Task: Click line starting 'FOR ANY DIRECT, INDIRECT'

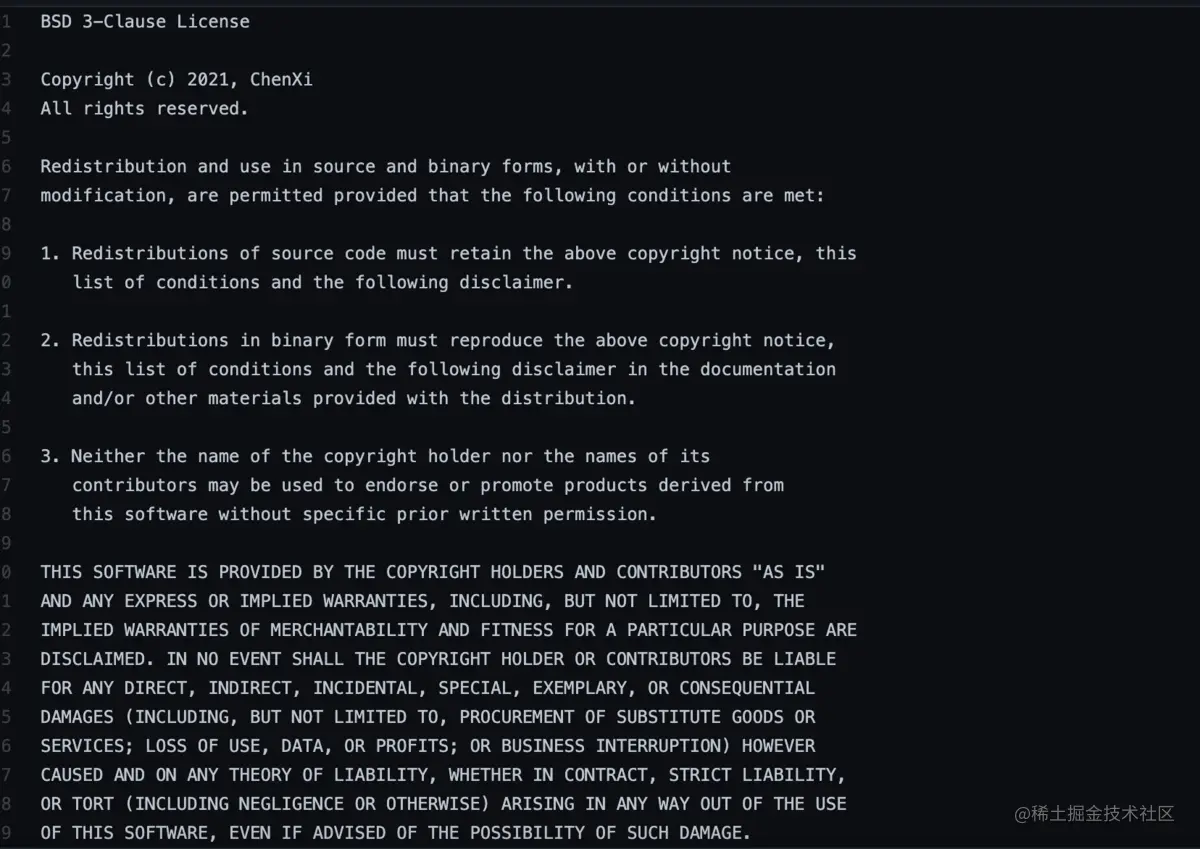Action: (x=427, y=688)
